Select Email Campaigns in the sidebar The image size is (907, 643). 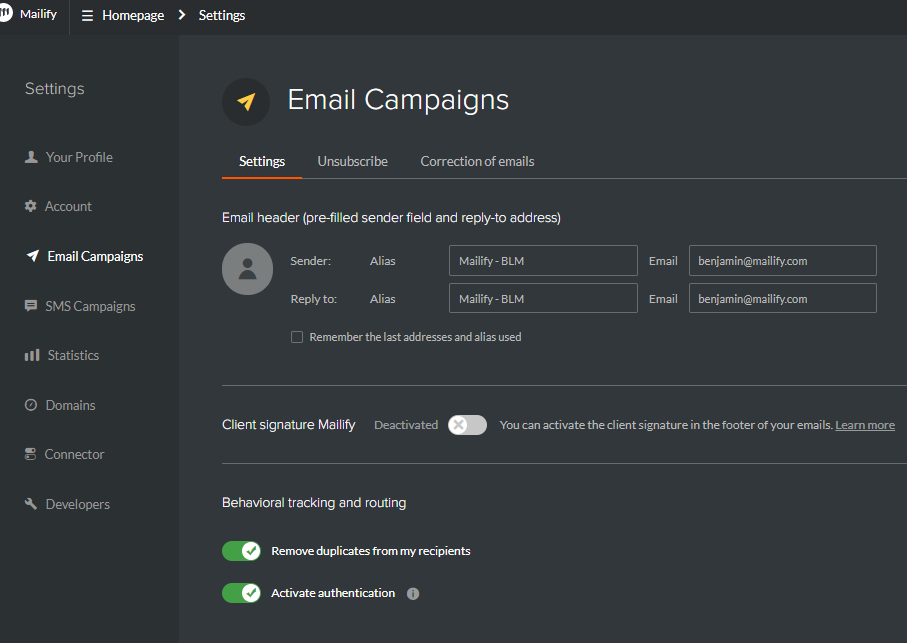click(95, 256)
